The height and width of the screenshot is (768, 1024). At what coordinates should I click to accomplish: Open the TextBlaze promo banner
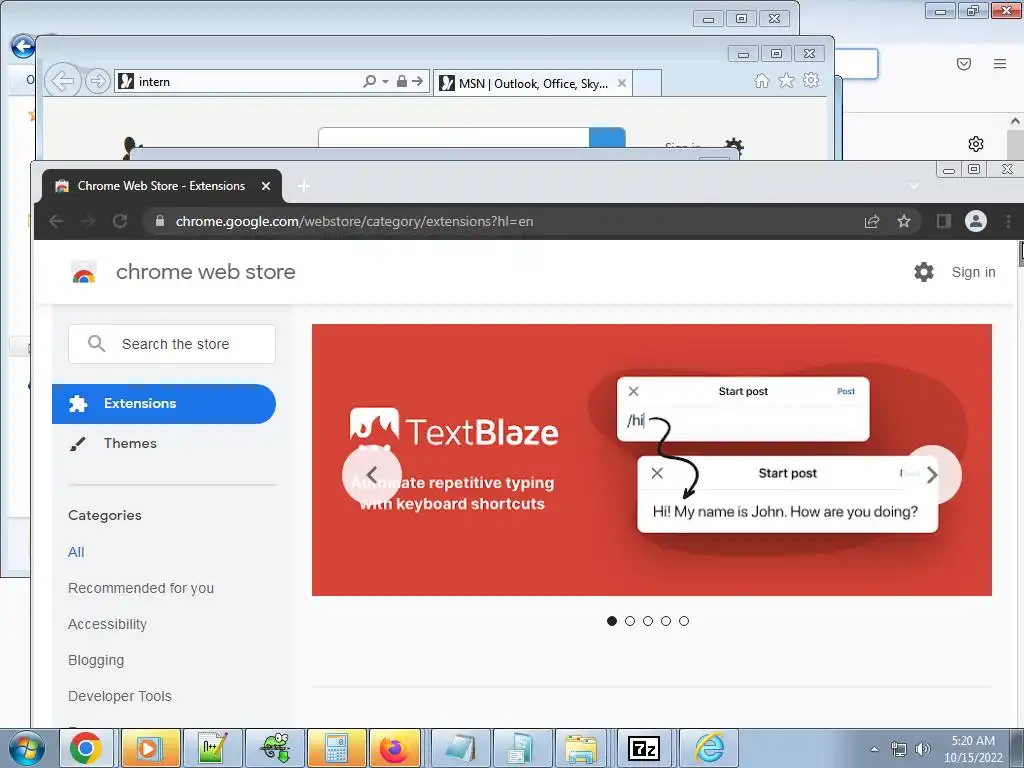pos(652,460)
